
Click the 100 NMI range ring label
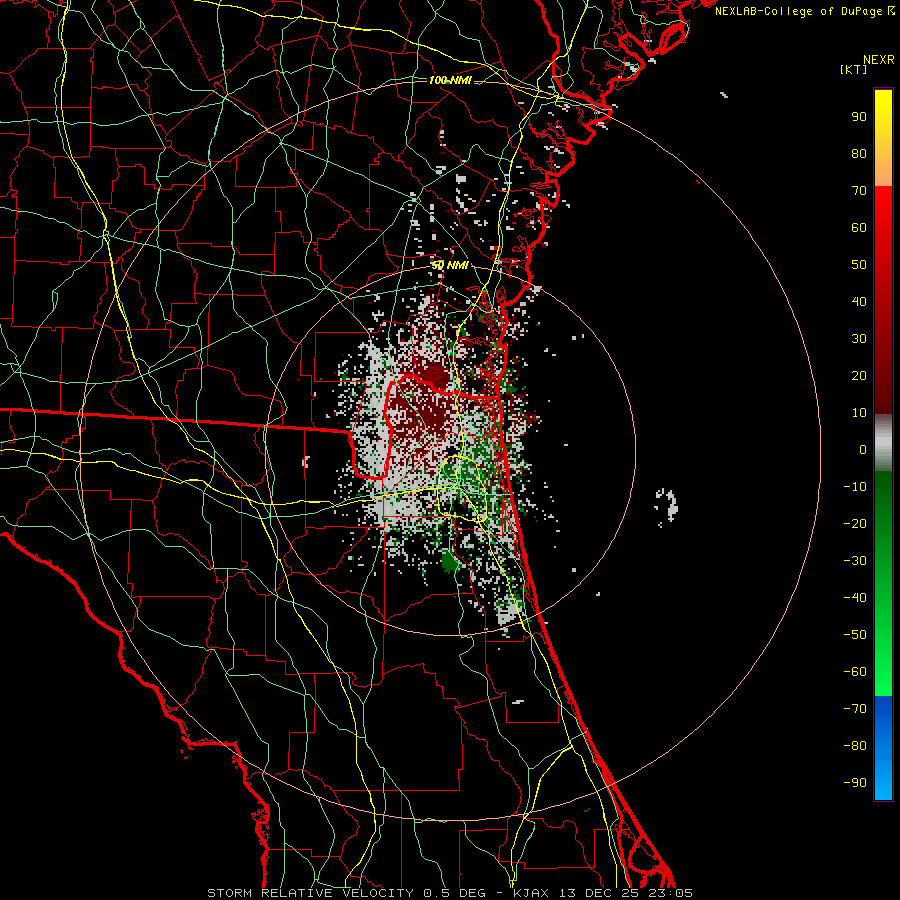coord(450,80)
